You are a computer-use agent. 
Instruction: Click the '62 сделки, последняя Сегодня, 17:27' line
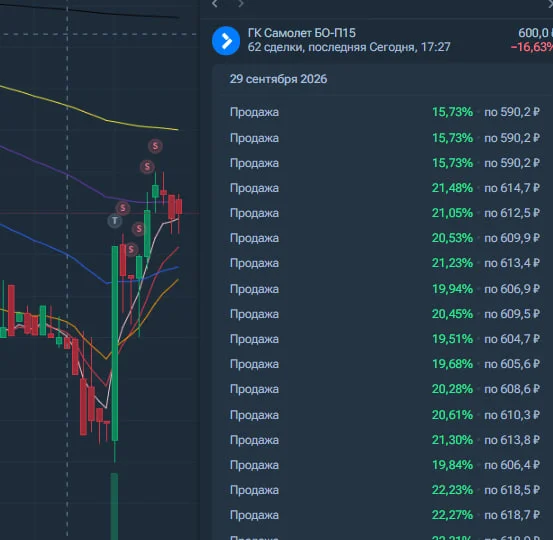coord(349,47)
